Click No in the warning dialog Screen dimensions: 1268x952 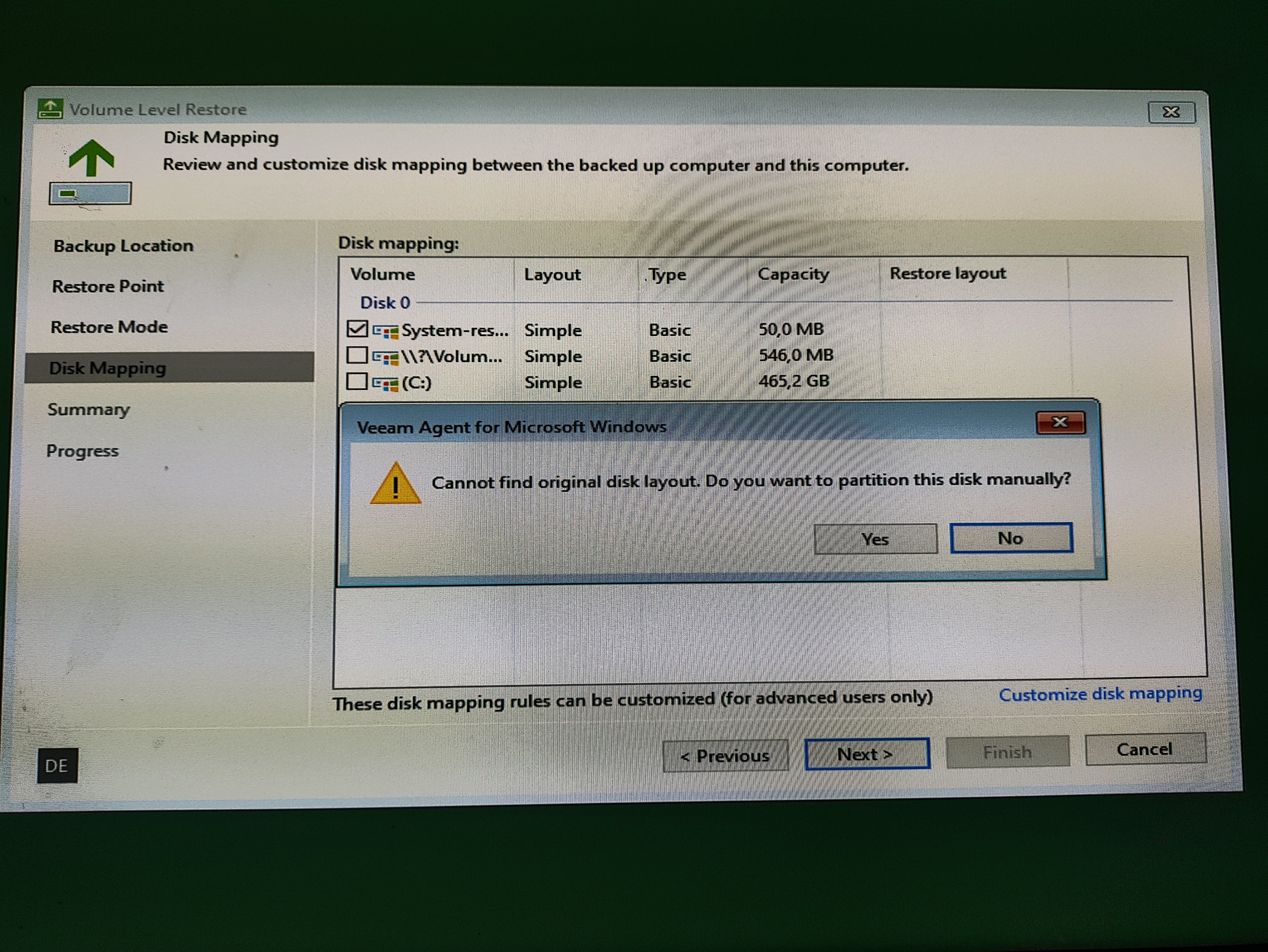(x=1011, y=538)
